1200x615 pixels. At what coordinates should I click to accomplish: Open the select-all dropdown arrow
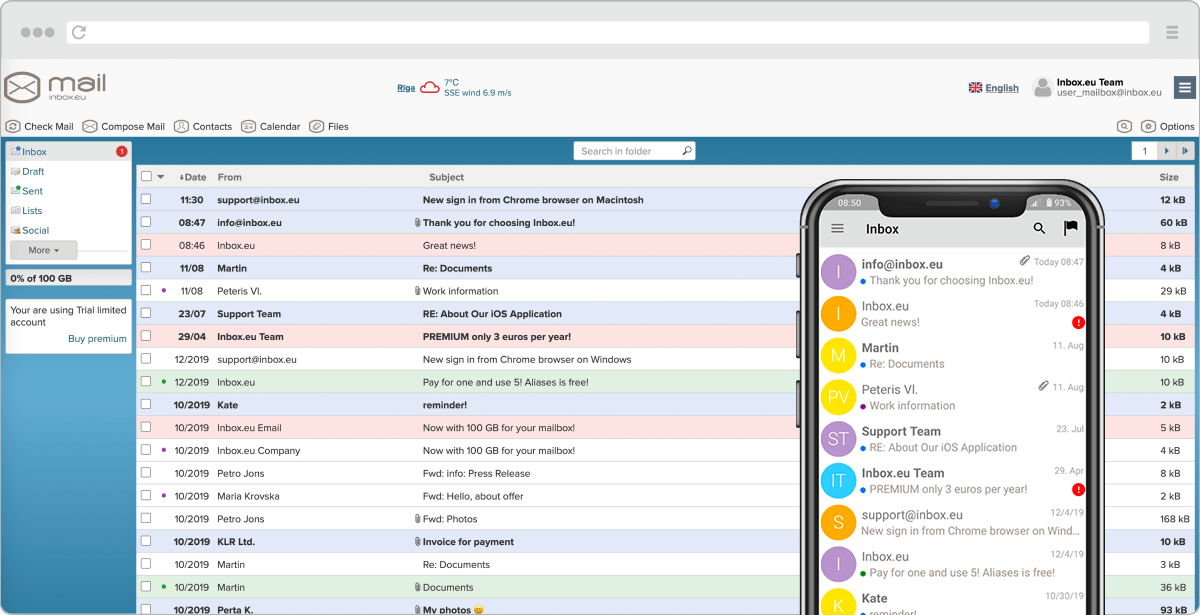coord(160,177)
